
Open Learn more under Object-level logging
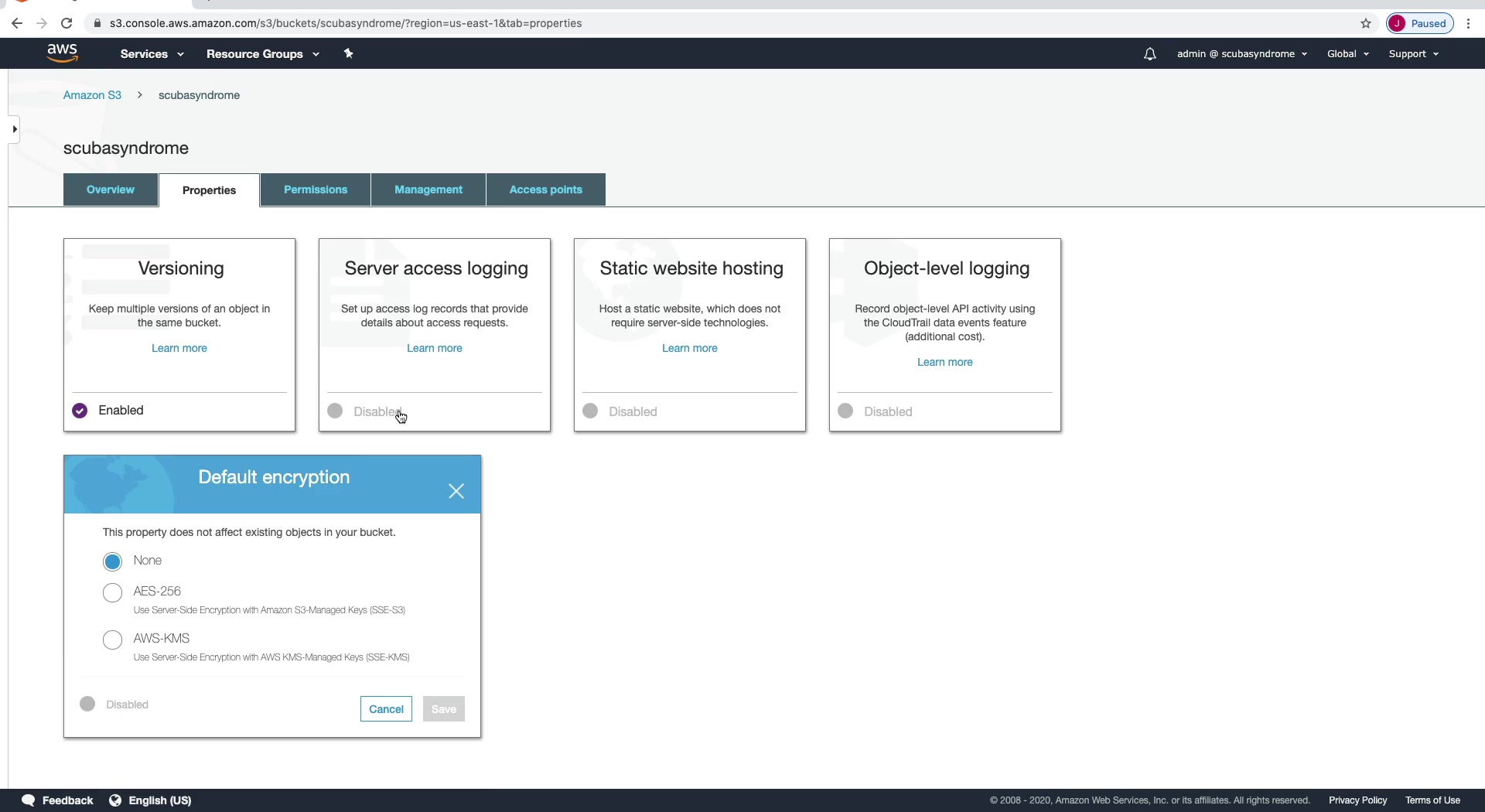(x=945, y=362)
